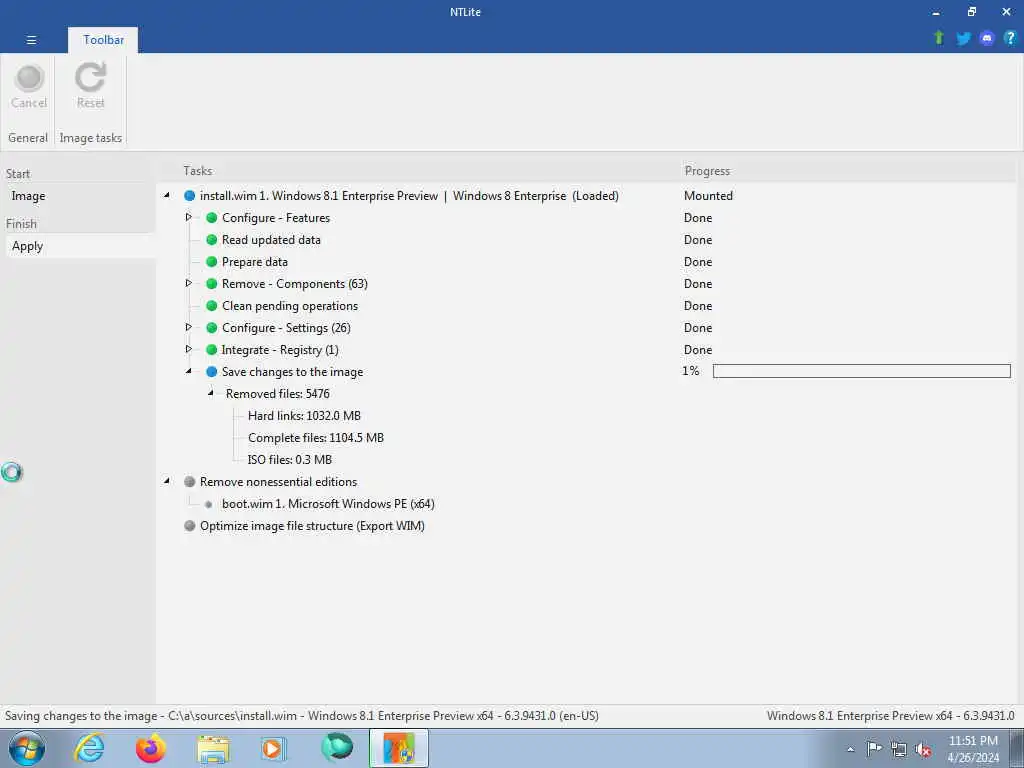This screenshot has height=768, width=1024.
Task: Click green status dot of Read updated data
Action: pyautogui.click(x=212, y=240)
